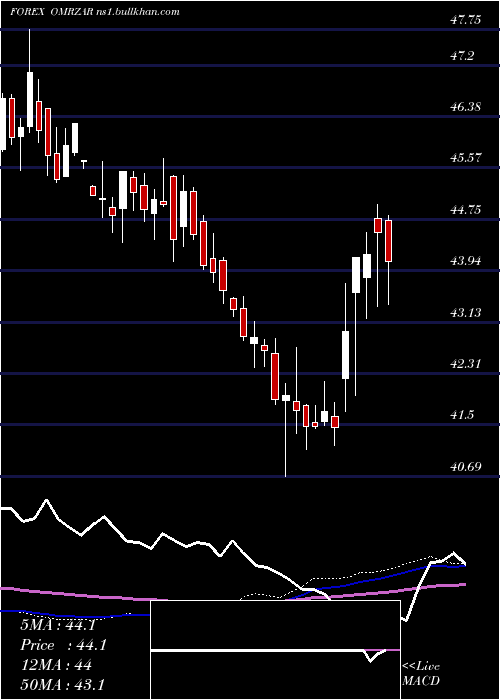Click the tallest white candle reaching 47.75
The image size is (500, 700).
(30, 81)
